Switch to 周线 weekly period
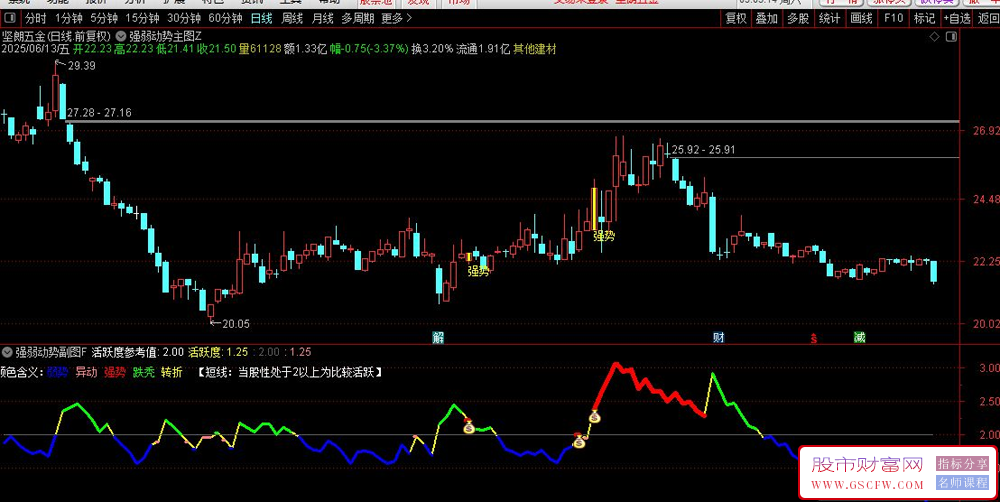This screenshot has width=1000, height=502. tap(292, 18)
